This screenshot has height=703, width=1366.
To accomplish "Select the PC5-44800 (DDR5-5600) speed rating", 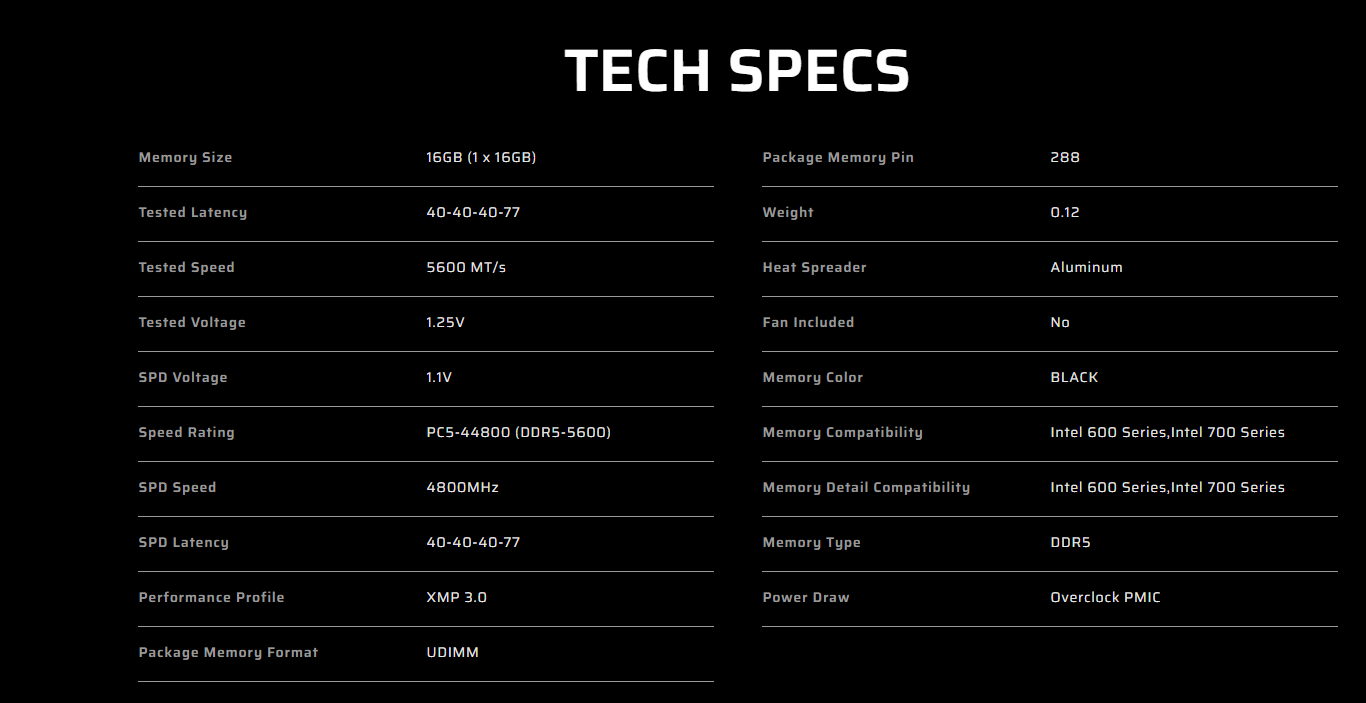I will click(x=518, y=432).
